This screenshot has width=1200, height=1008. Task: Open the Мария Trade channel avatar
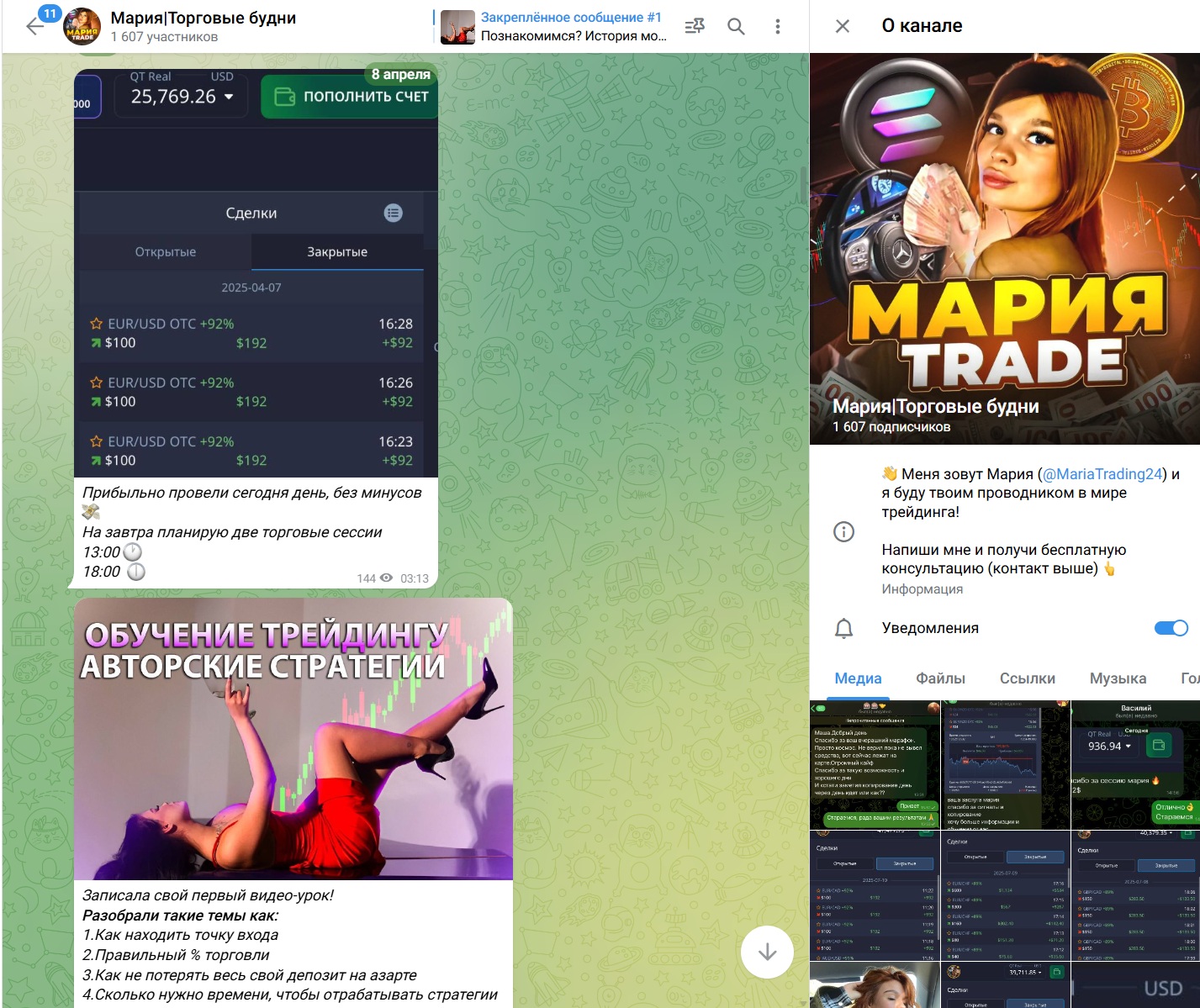point(82,26)
